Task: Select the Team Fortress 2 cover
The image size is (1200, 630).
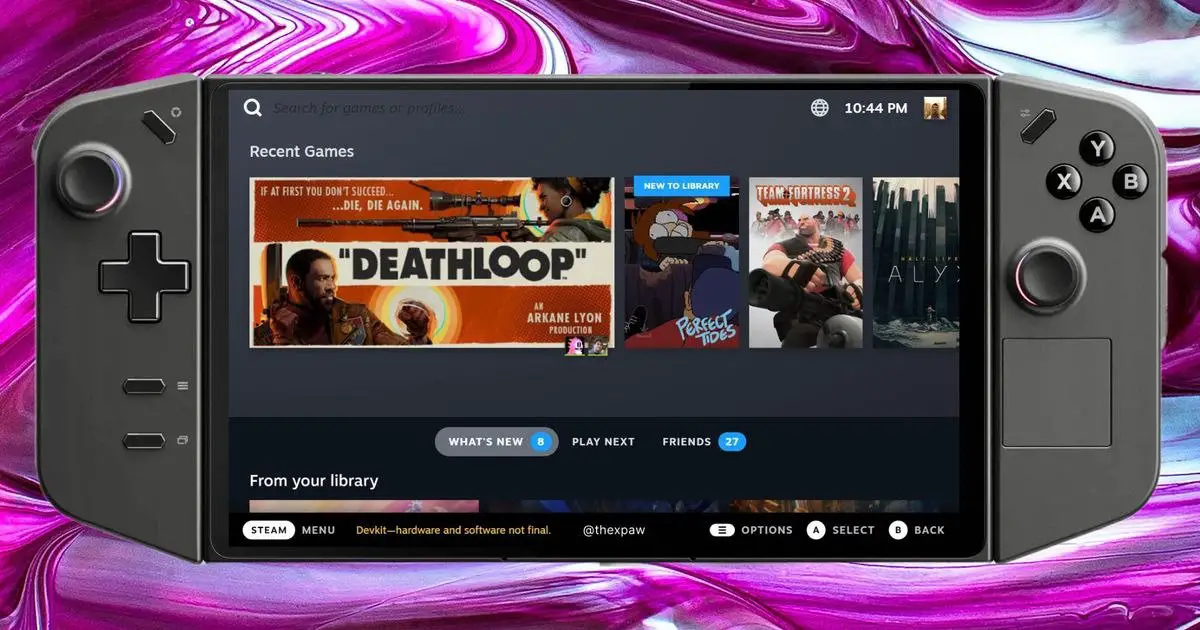Action: coord(806,263)
